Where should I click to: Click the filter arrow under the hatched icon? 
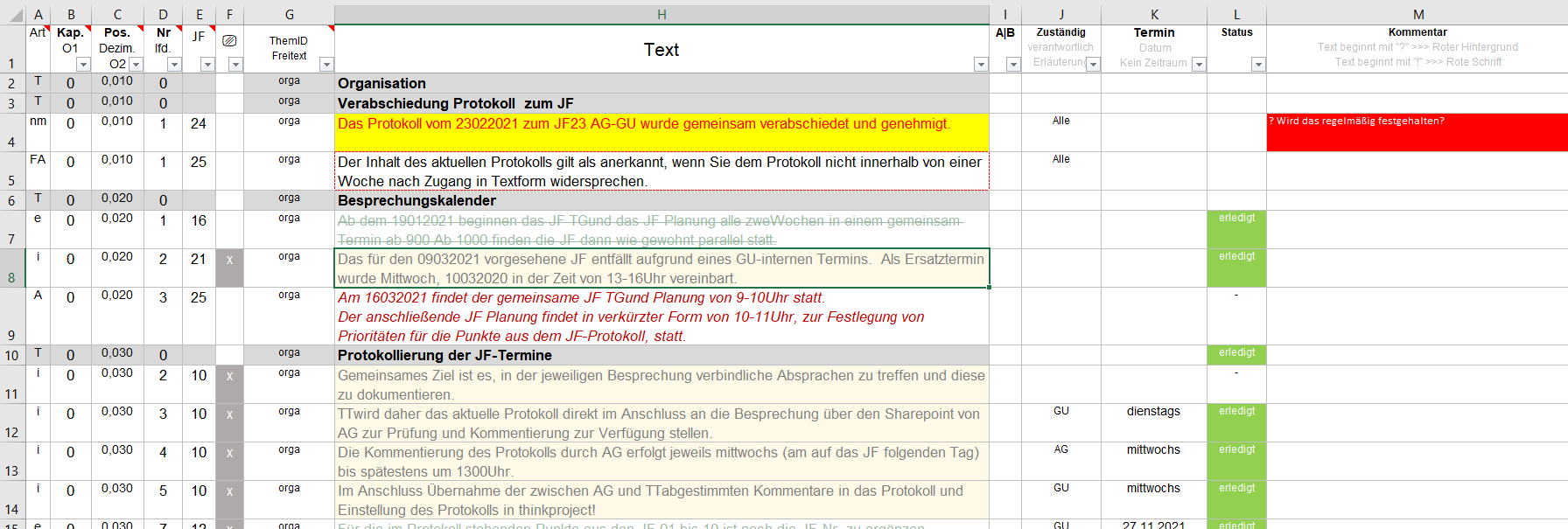pyautogui.click(x=235, y=65)
